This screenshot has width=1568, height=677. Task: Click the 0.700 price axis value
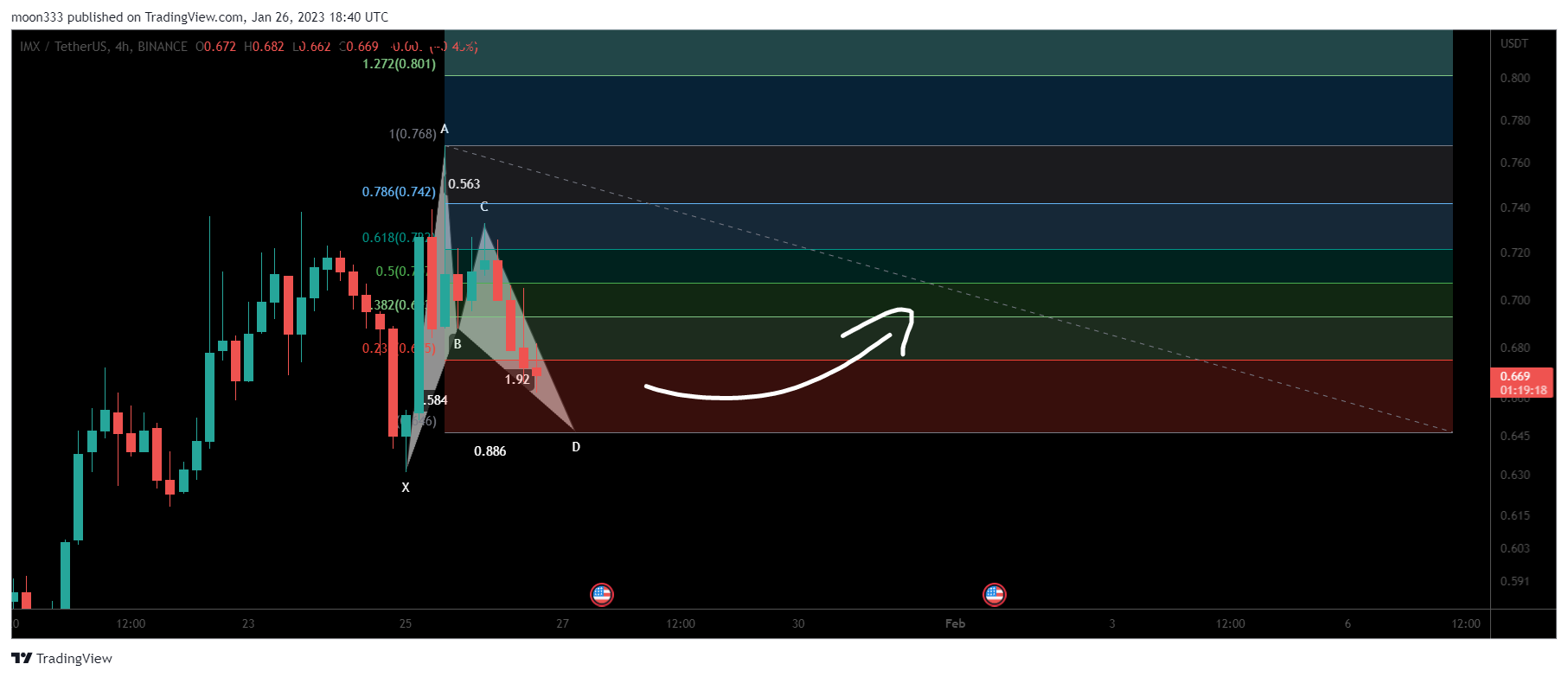tap(1515, 300)
